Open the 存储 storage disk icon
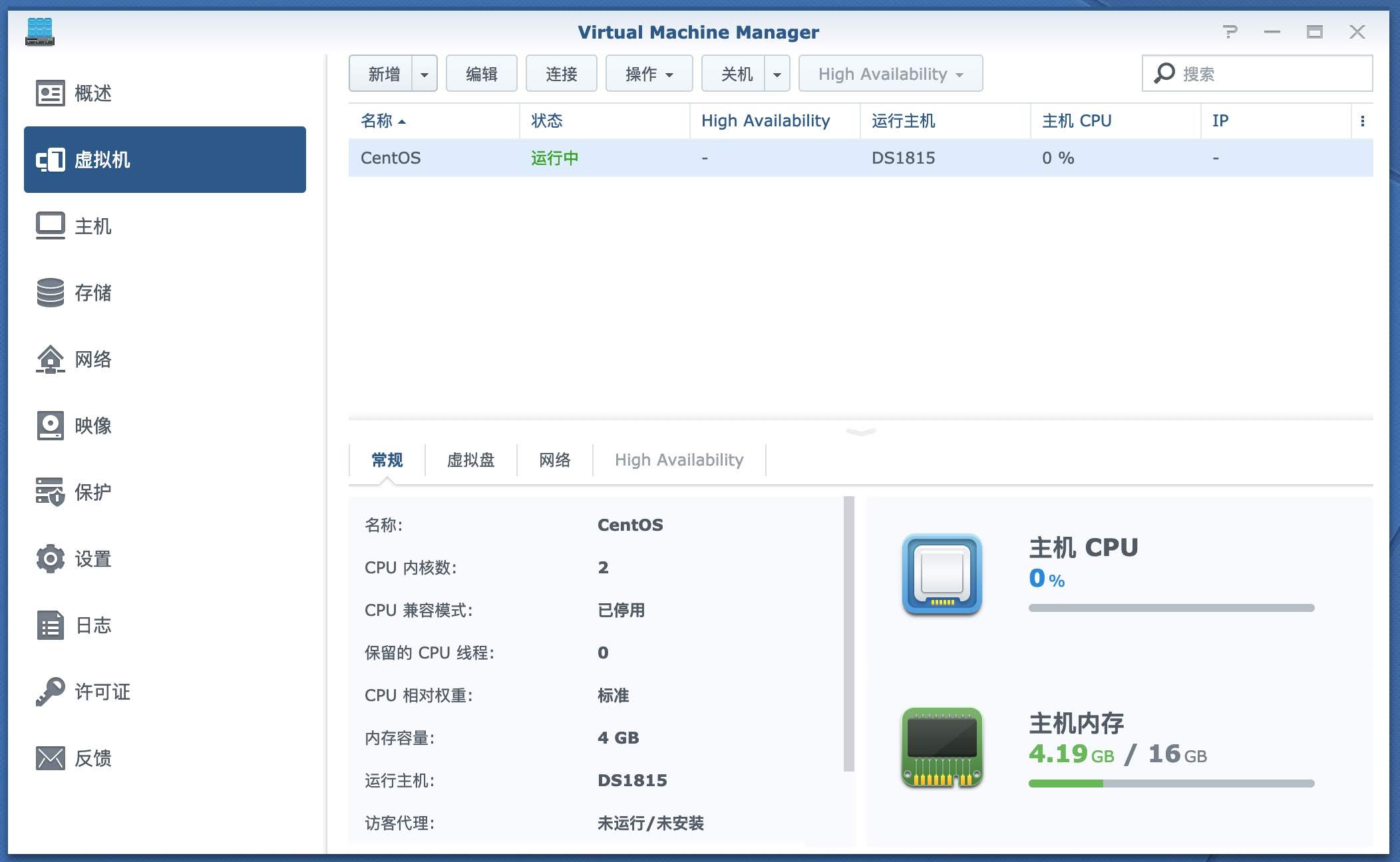 click(50, 293)
